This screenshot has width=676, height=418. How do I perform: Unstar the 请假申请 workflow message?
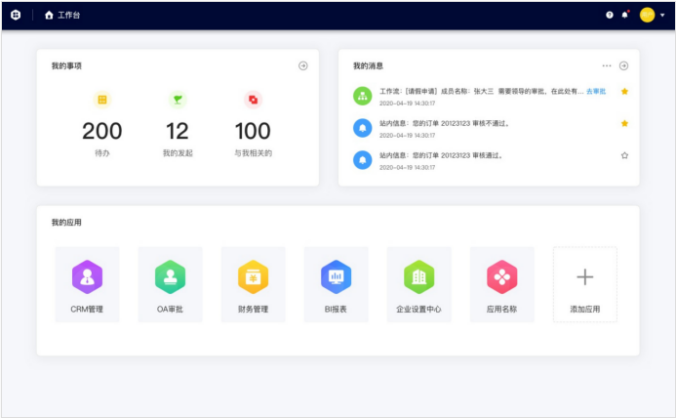click(624, 92)
